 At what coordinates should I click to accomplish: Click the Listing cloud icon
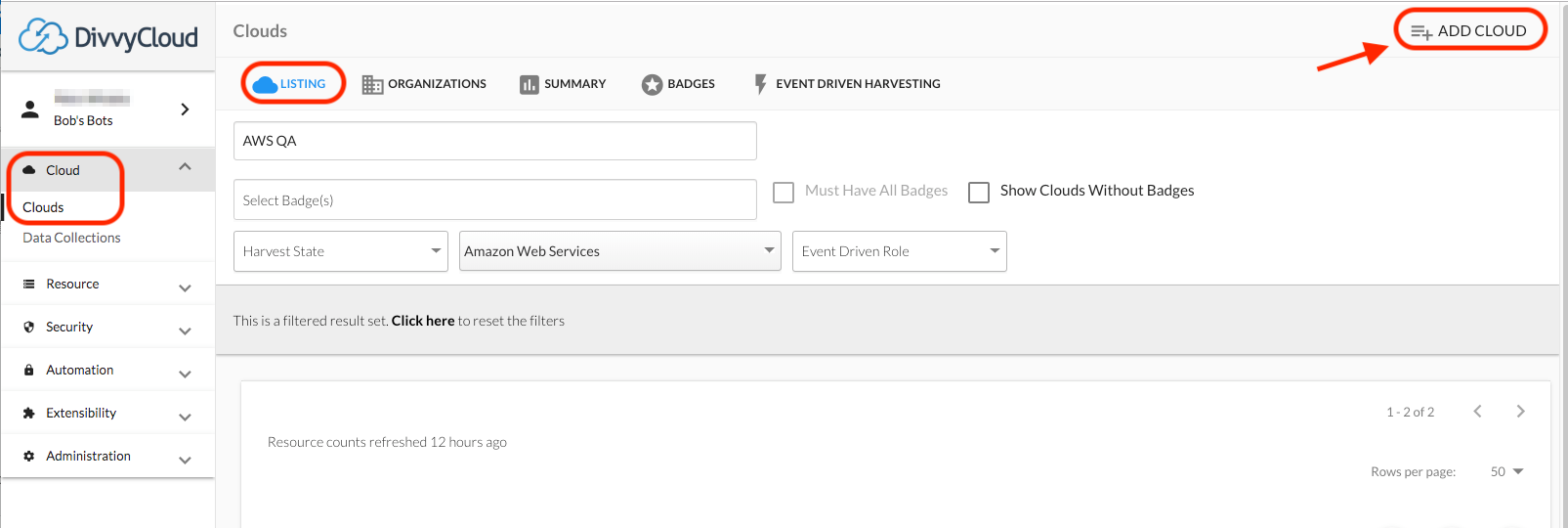265,85
